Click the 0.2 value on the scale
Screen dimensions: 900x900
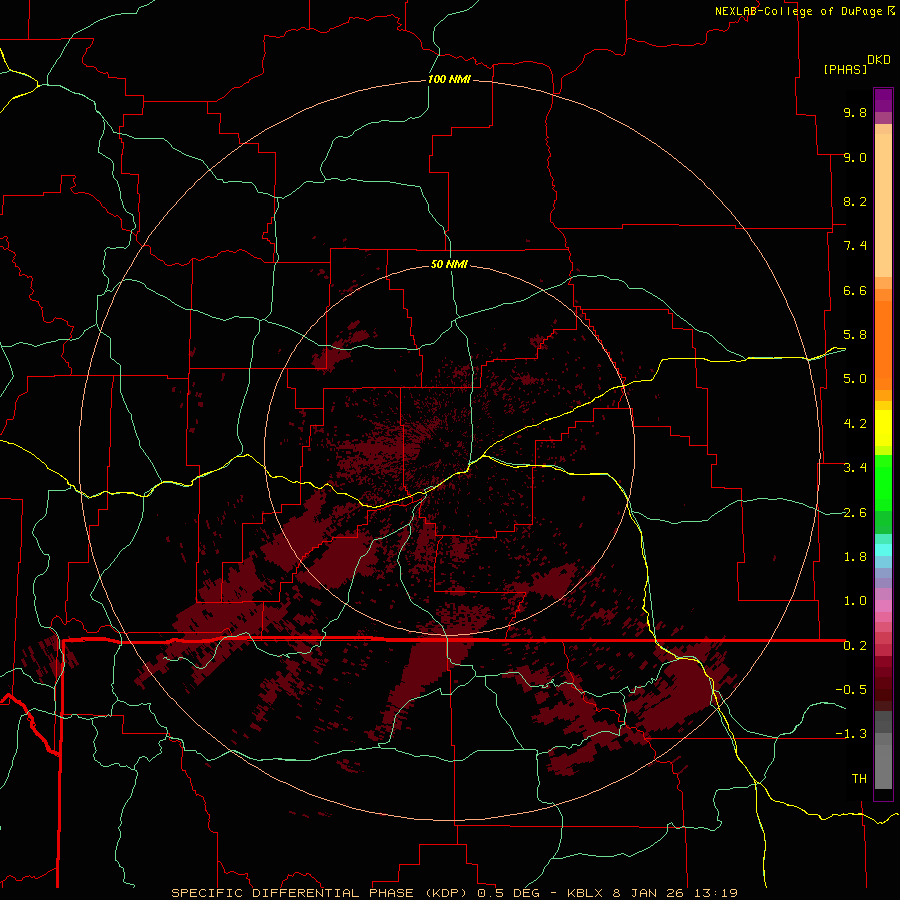coord(855,646)
